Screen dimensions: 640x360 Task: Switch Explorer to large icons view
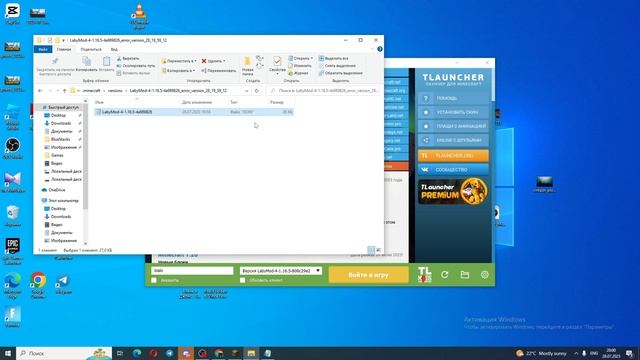click(x=378, y=250)
